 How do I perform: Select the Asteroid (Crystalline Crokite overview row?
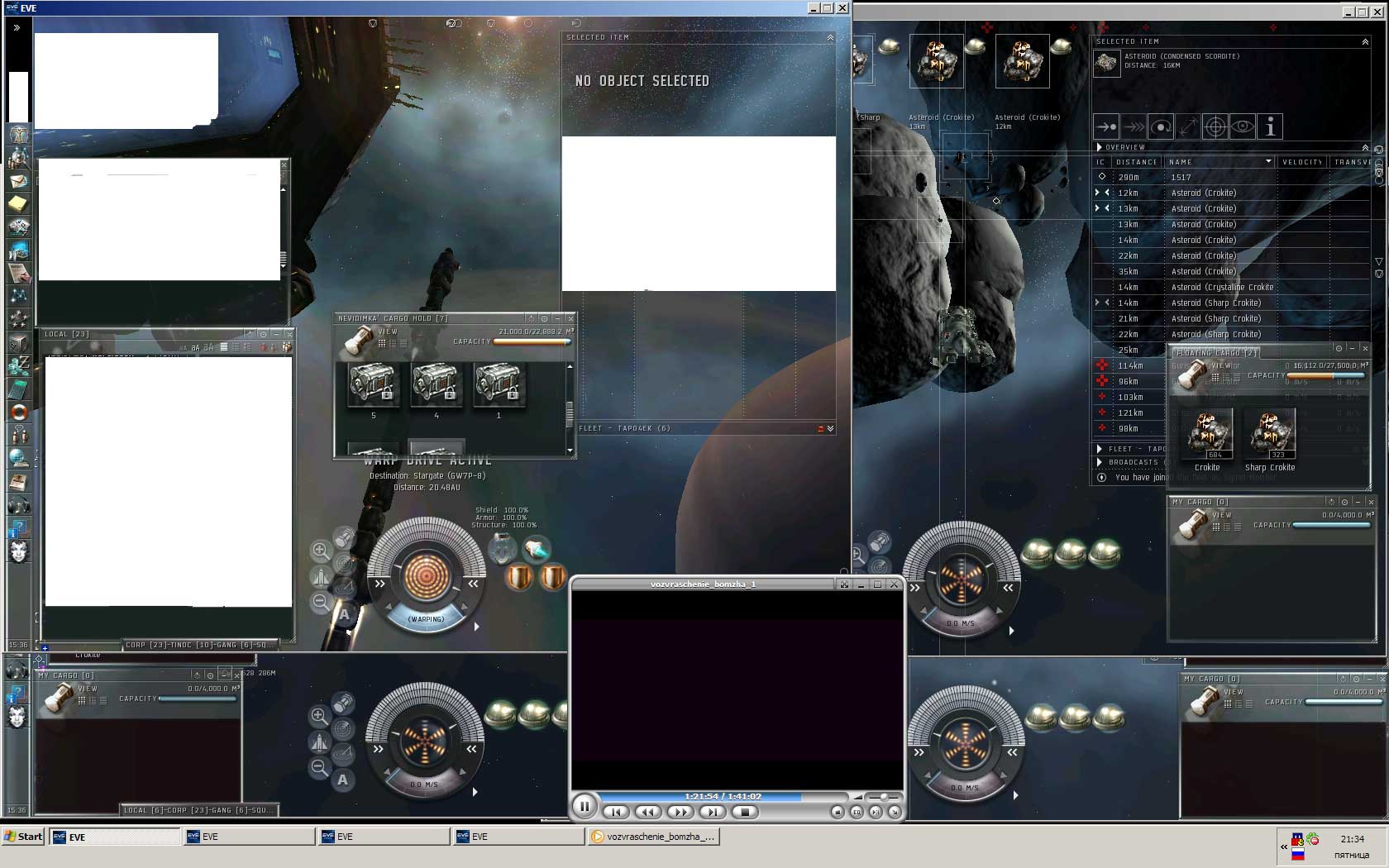click(x=1230, y=287)
